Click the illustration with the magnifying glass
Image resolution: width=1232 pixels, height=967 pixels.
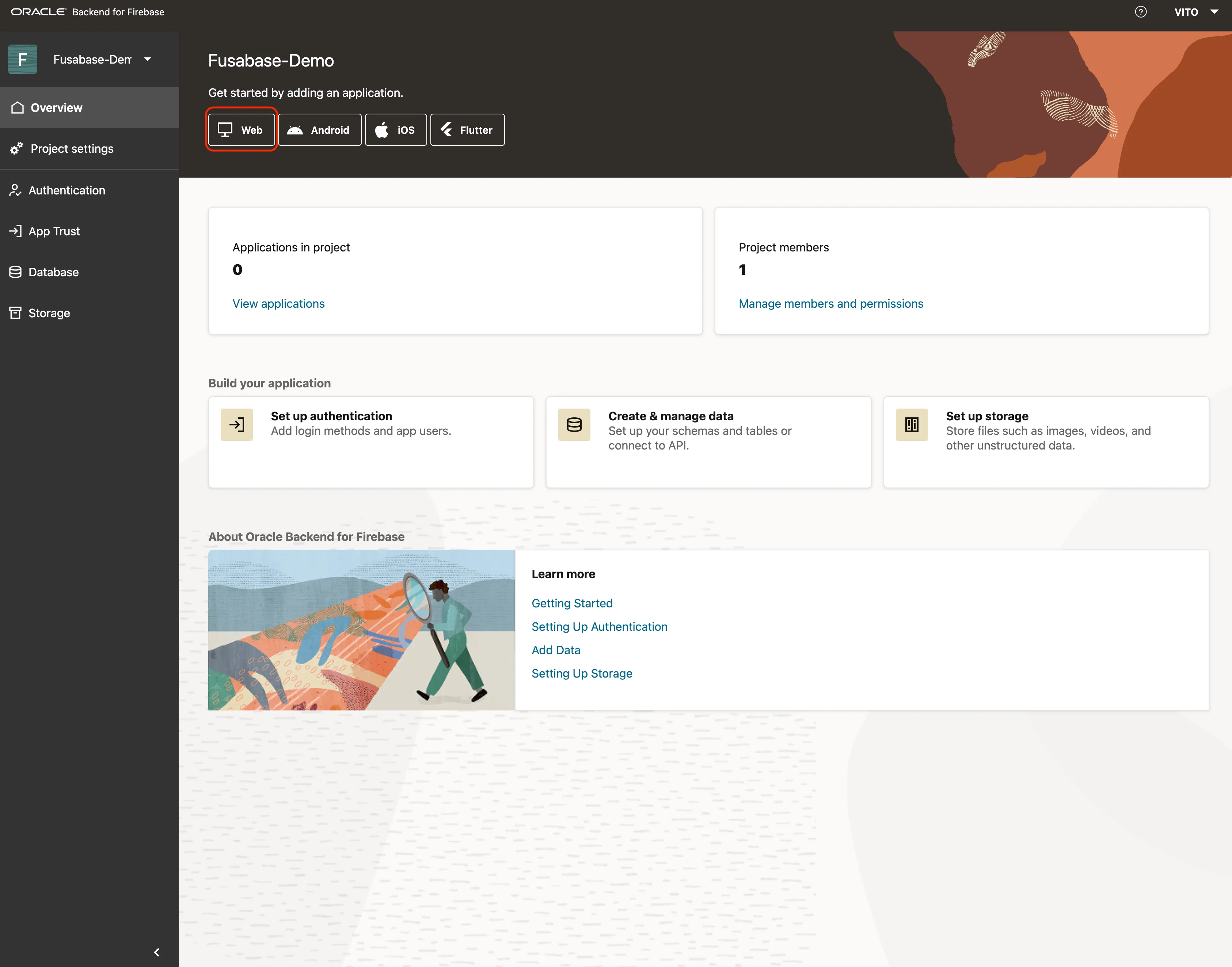pyautogui.click(x=362, y=630)
